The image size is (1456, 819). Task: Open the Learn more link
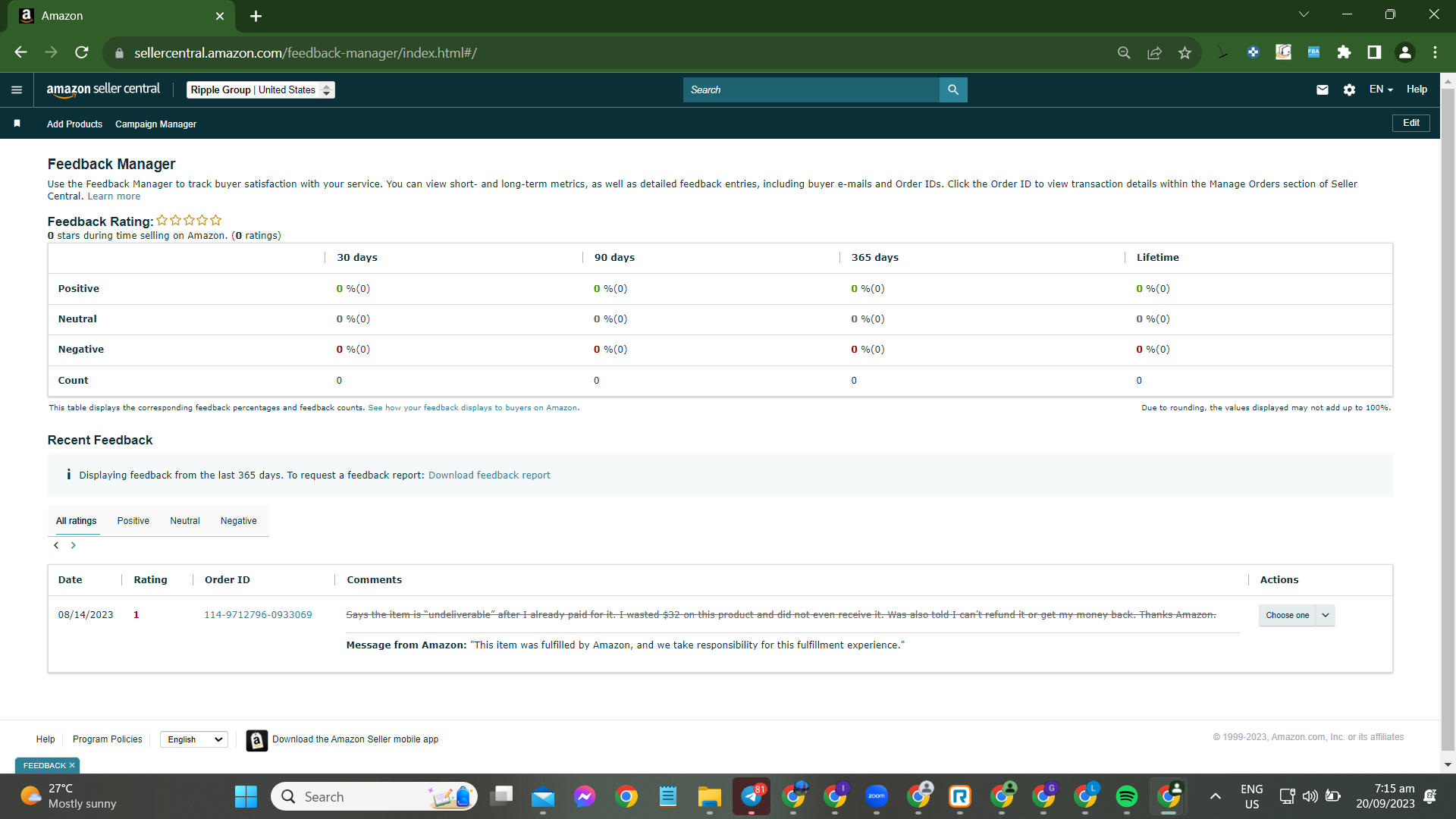114,196
